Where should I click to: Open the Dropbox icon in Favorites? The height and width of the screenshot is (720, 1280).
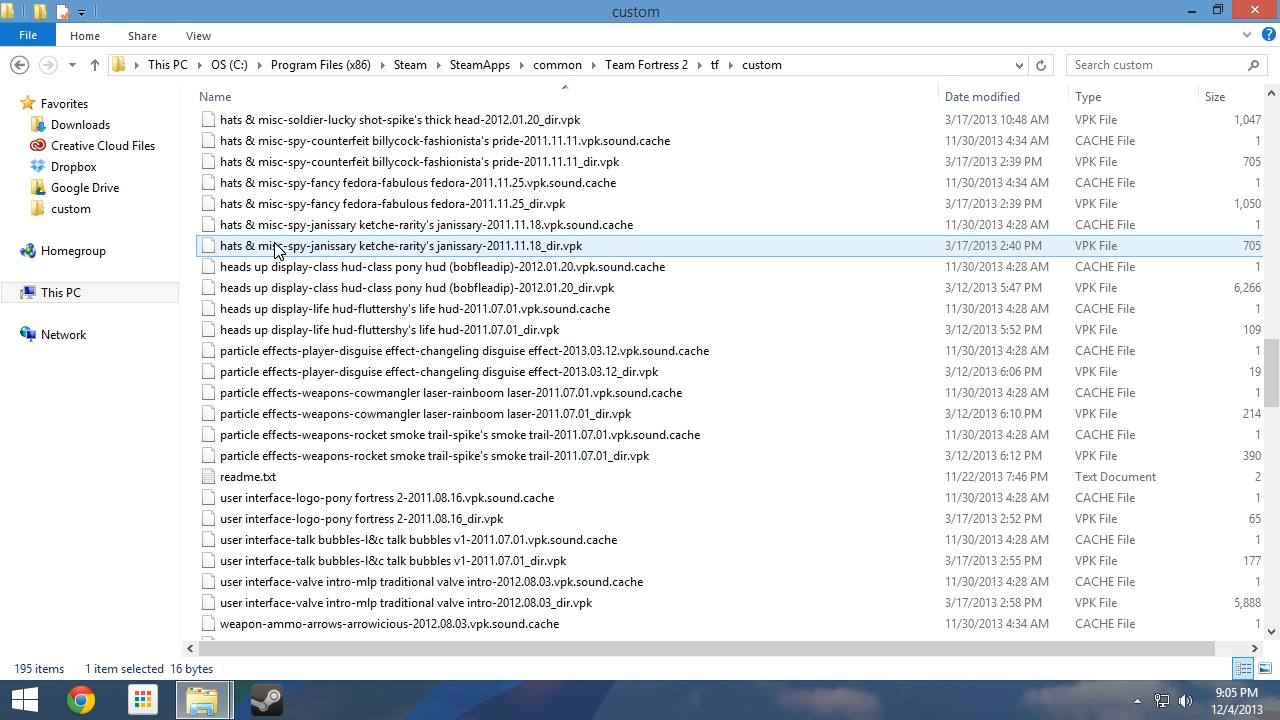39,167
